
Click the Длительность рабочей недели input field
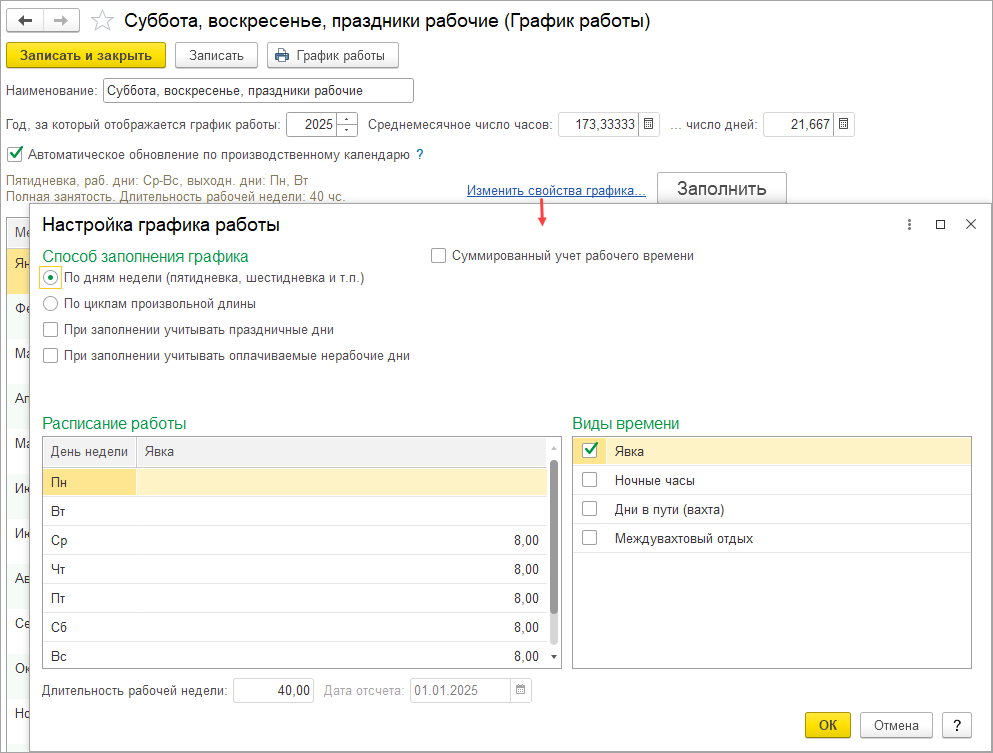coord(274,690)
